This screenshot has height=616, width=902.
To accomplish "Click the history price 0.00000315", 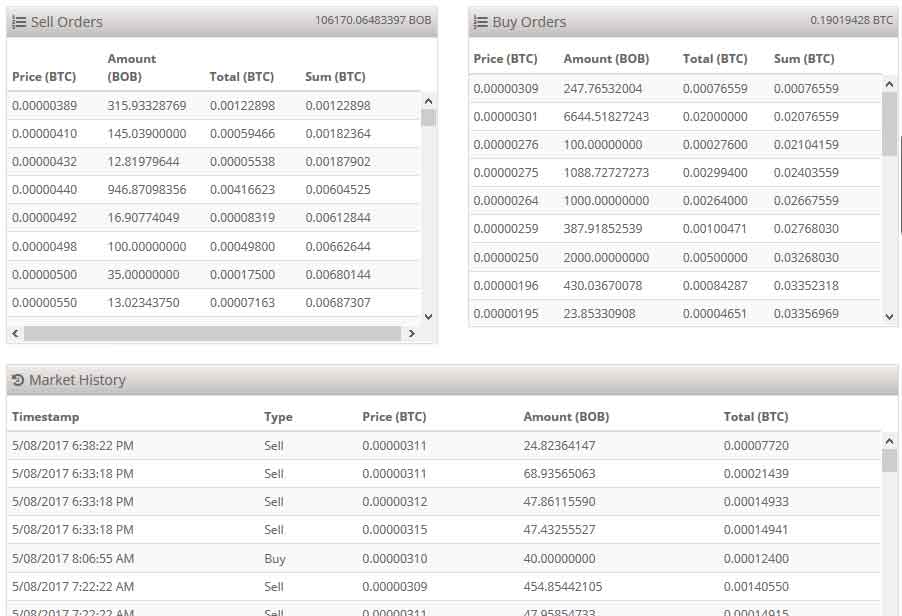I will tap(395, 530).
